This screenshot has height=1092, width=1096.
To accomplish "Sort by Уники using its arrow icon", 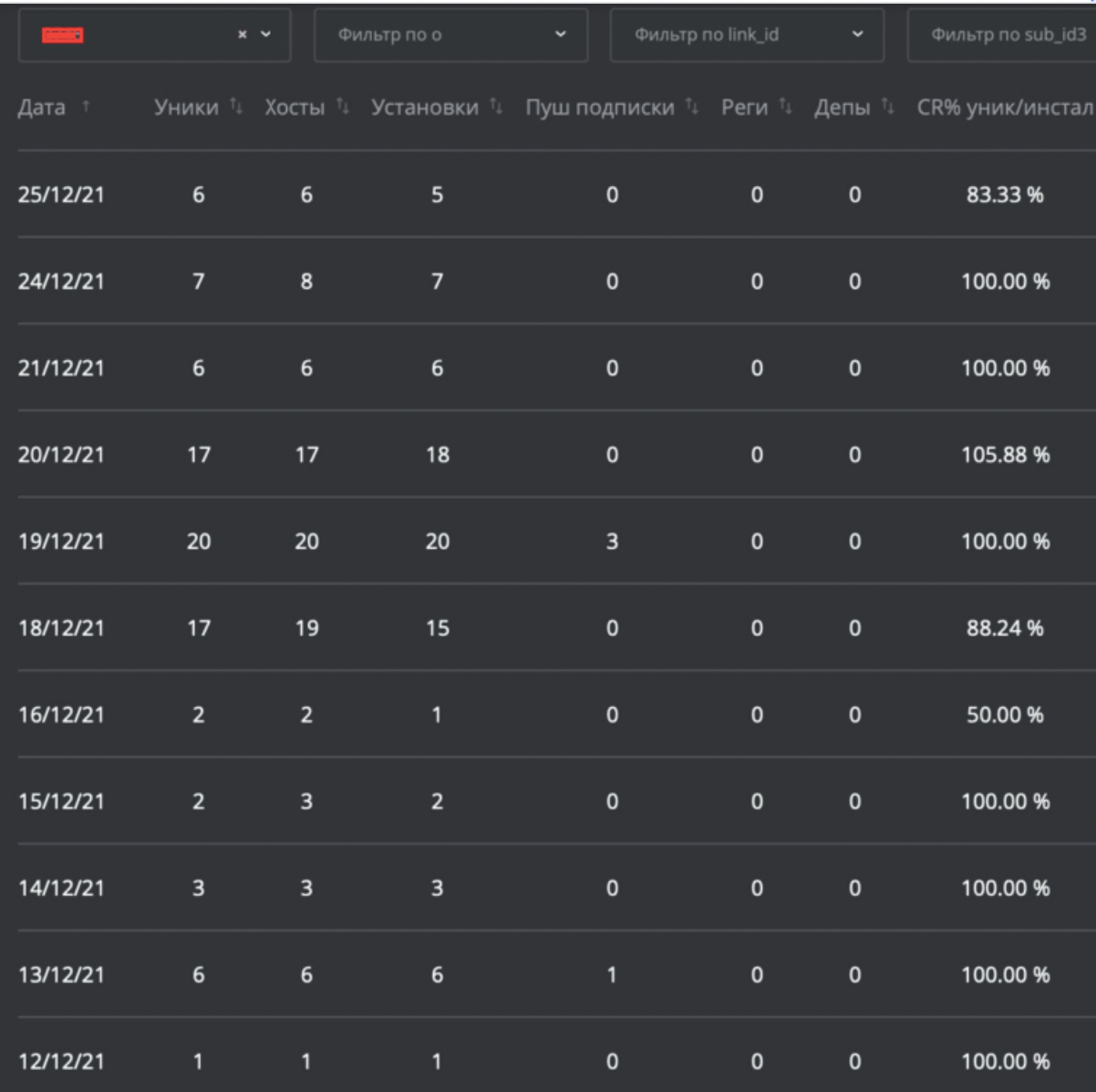I will (236, 108).
